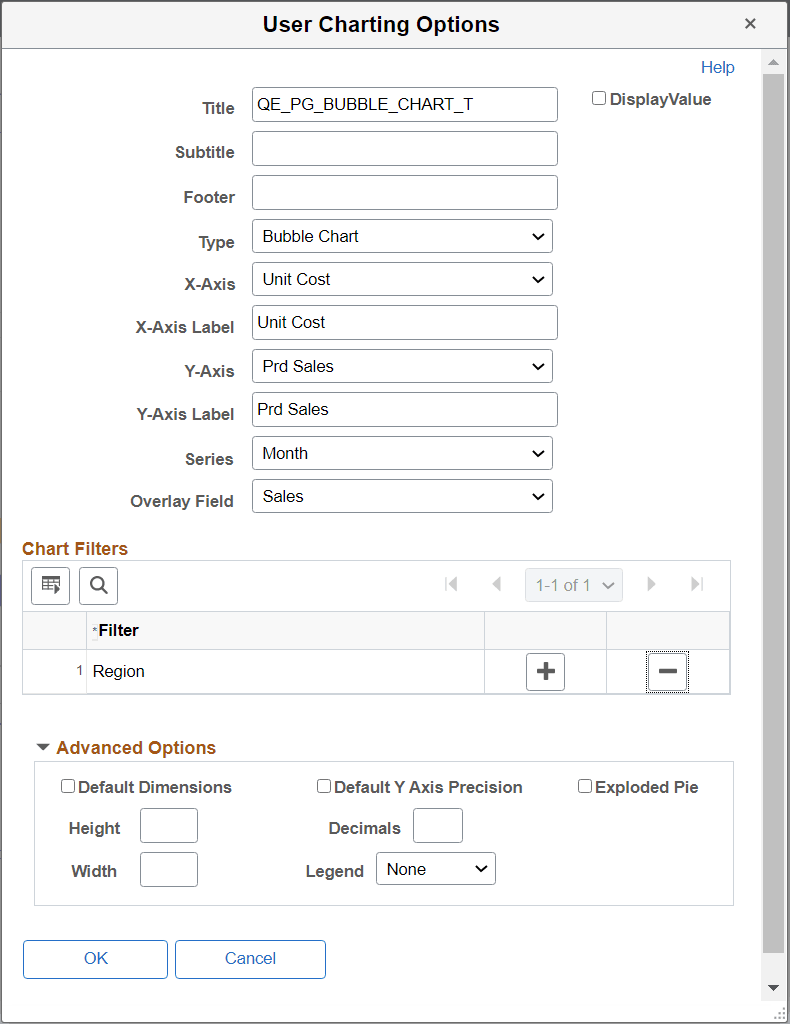Click the first-page navigation arrow icon
The height and width of the screenshot is (1024, 790).
point(451,584)
